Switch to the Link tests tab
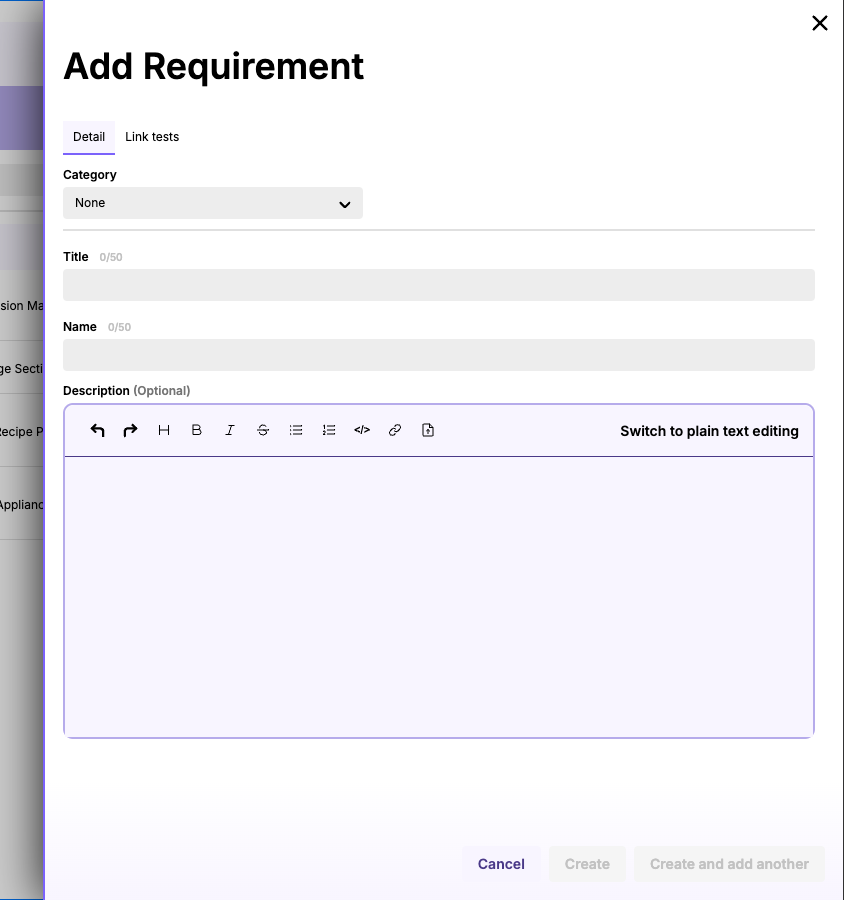The width and height of the screenshot is (844, 900). click(151, 137)
